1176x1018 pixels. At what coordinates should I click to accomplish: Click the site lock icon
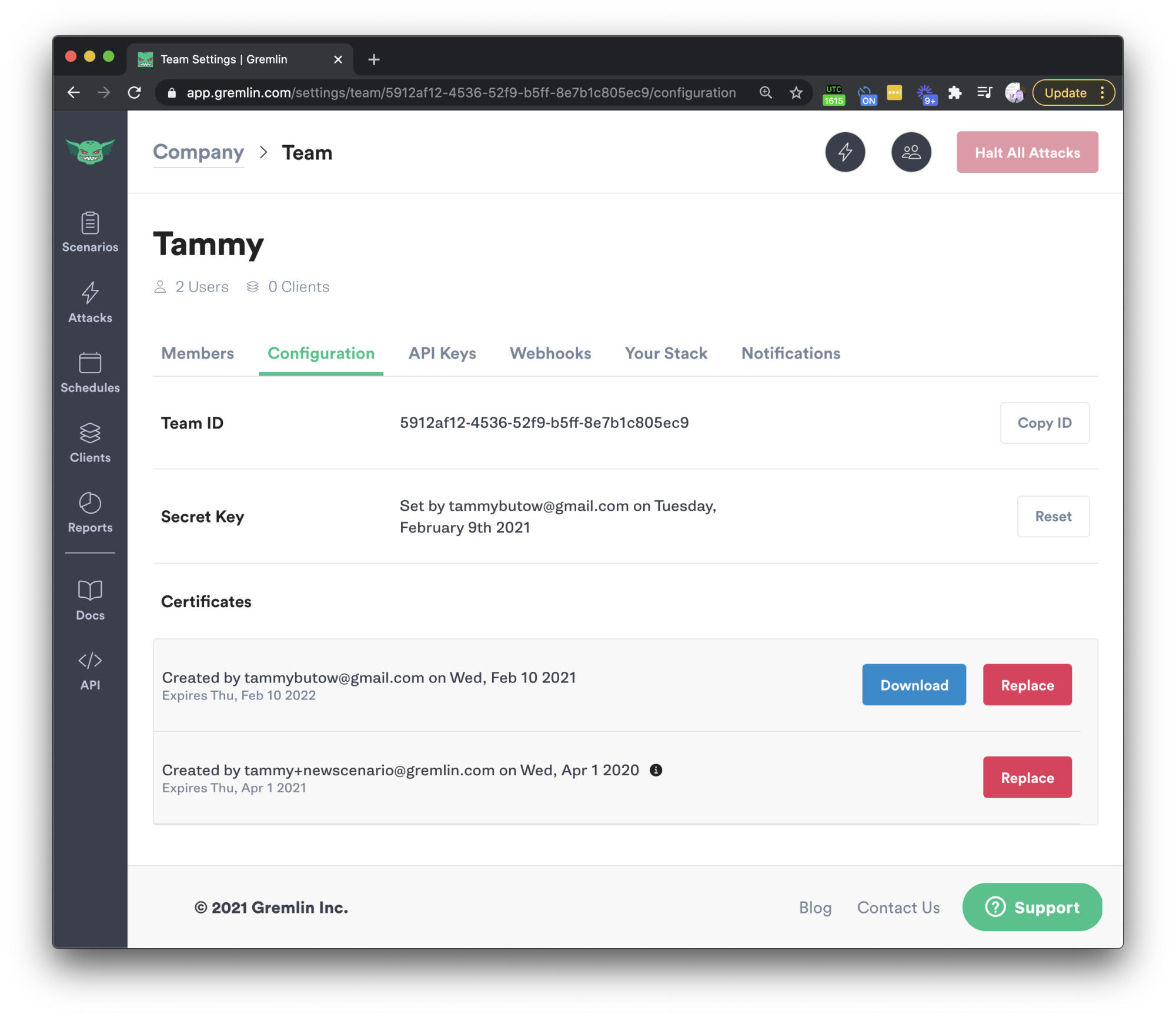(172, 93)
